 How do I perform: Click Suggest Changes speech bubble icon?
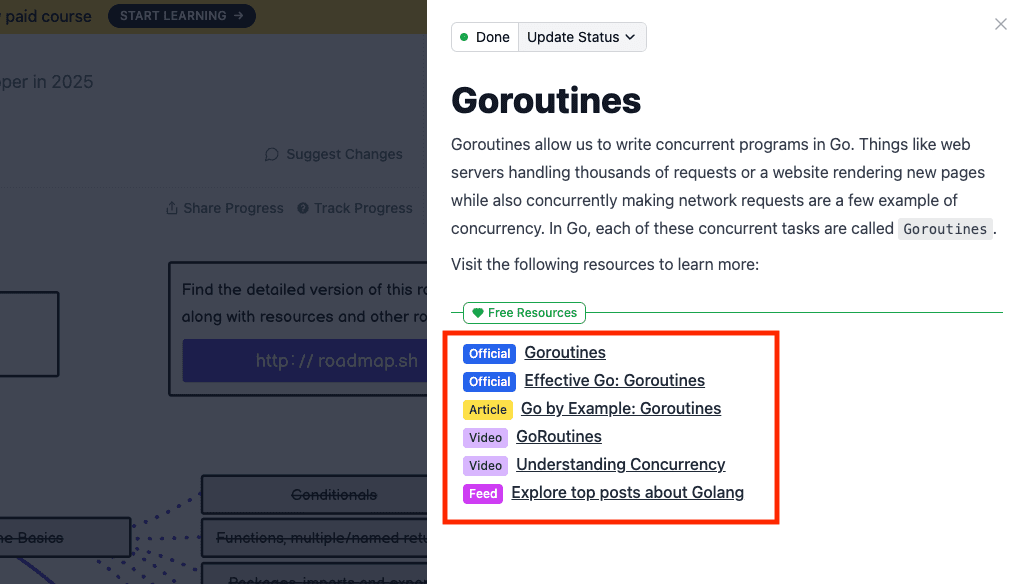pyautogui.click(x=271, y=154)
